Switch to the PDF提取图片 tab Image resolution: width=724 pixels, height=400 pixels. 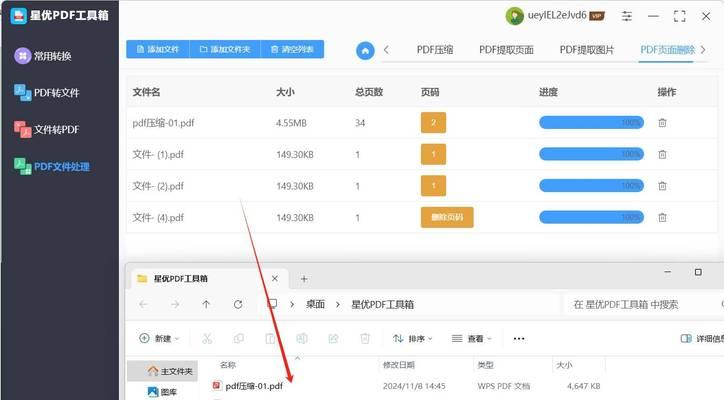click(x=586, y=49)
